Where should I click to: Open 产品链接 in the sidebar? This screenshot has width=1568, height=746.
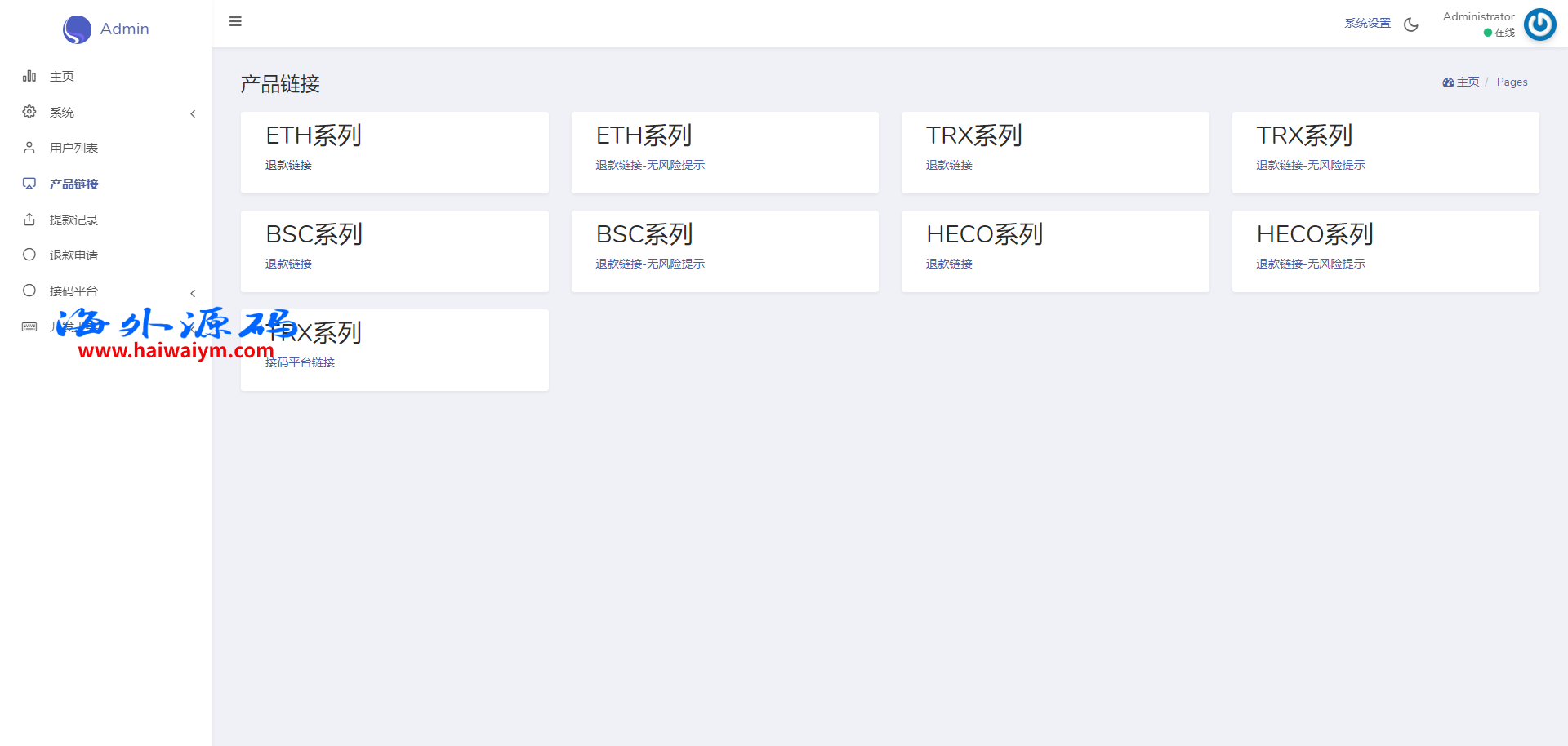click(73, 184)
